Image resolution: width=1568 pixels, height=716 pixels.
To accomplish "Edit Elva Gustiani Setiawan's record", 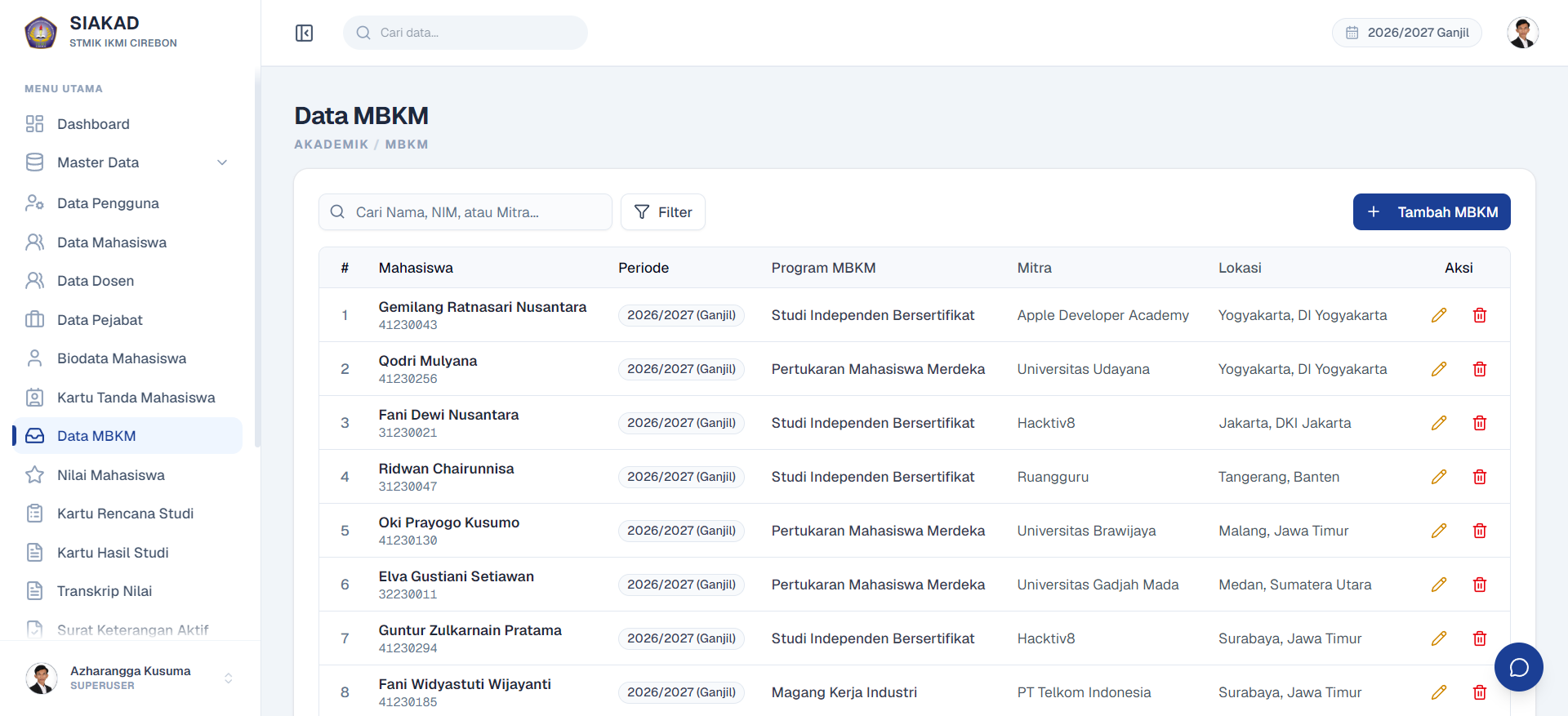I will pyautogui.click(x=1439, y=585).
